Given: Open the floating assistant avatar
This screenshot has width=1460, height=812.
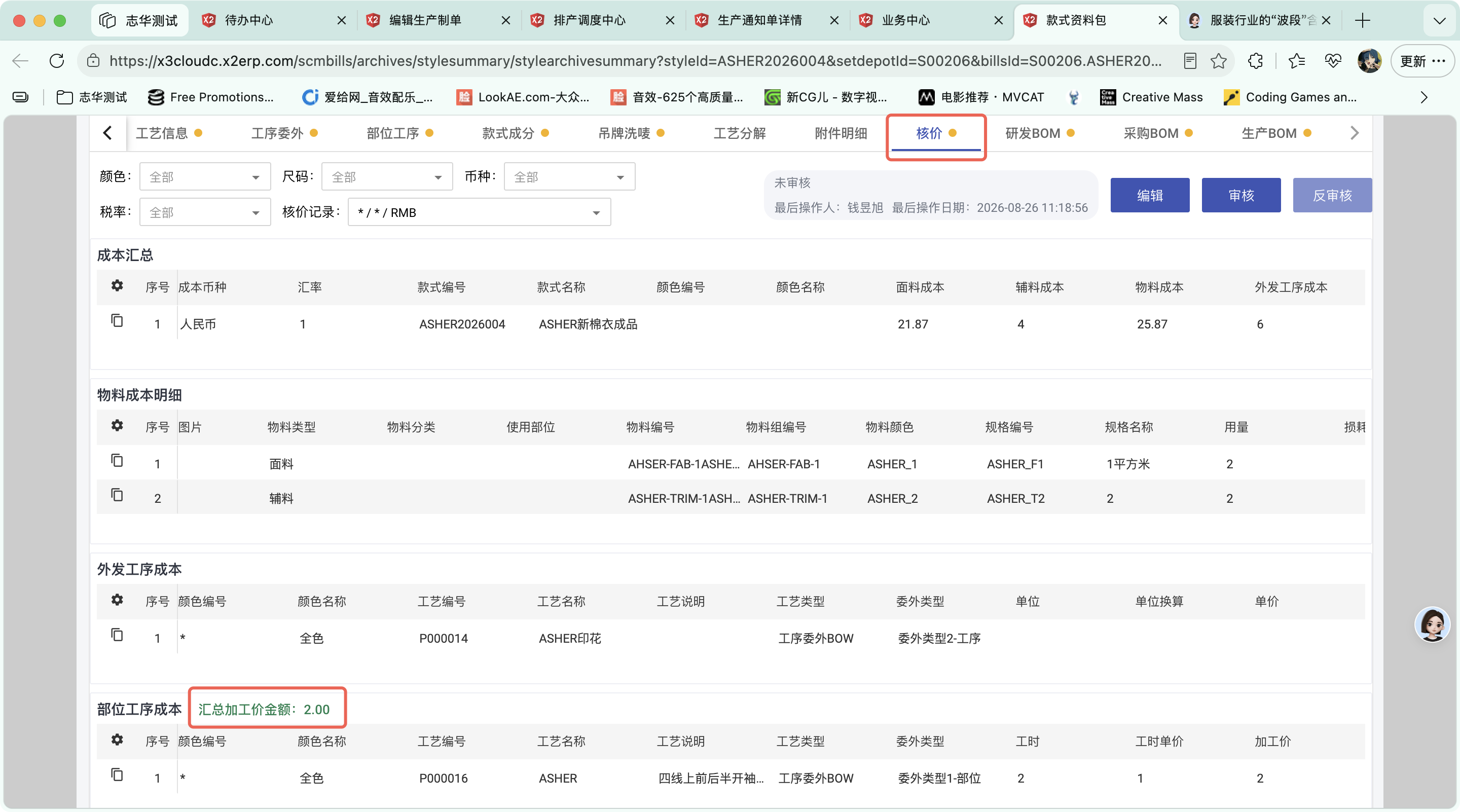Looking at the screenshot, I should (x=1432, y=624).
